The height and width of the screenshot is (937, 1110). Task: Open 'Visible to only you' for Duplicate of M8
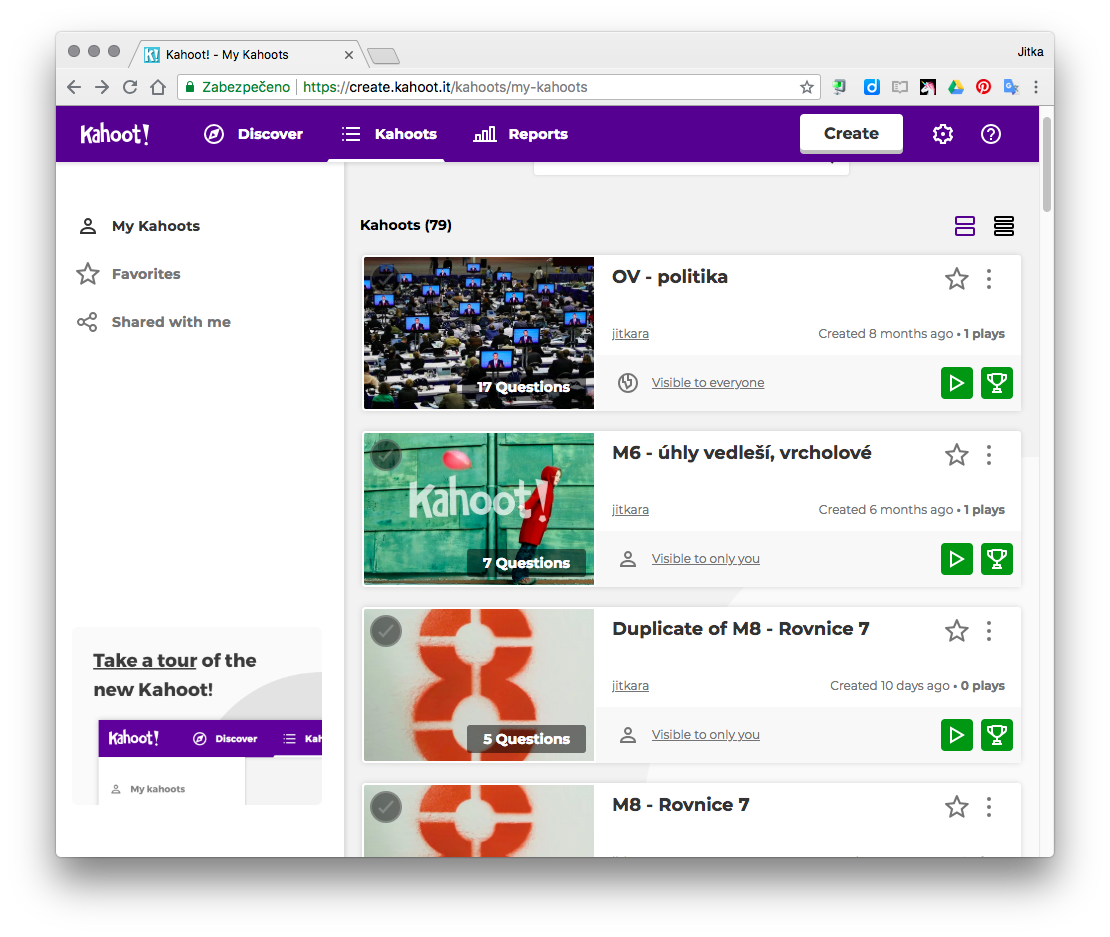(706, 735)
